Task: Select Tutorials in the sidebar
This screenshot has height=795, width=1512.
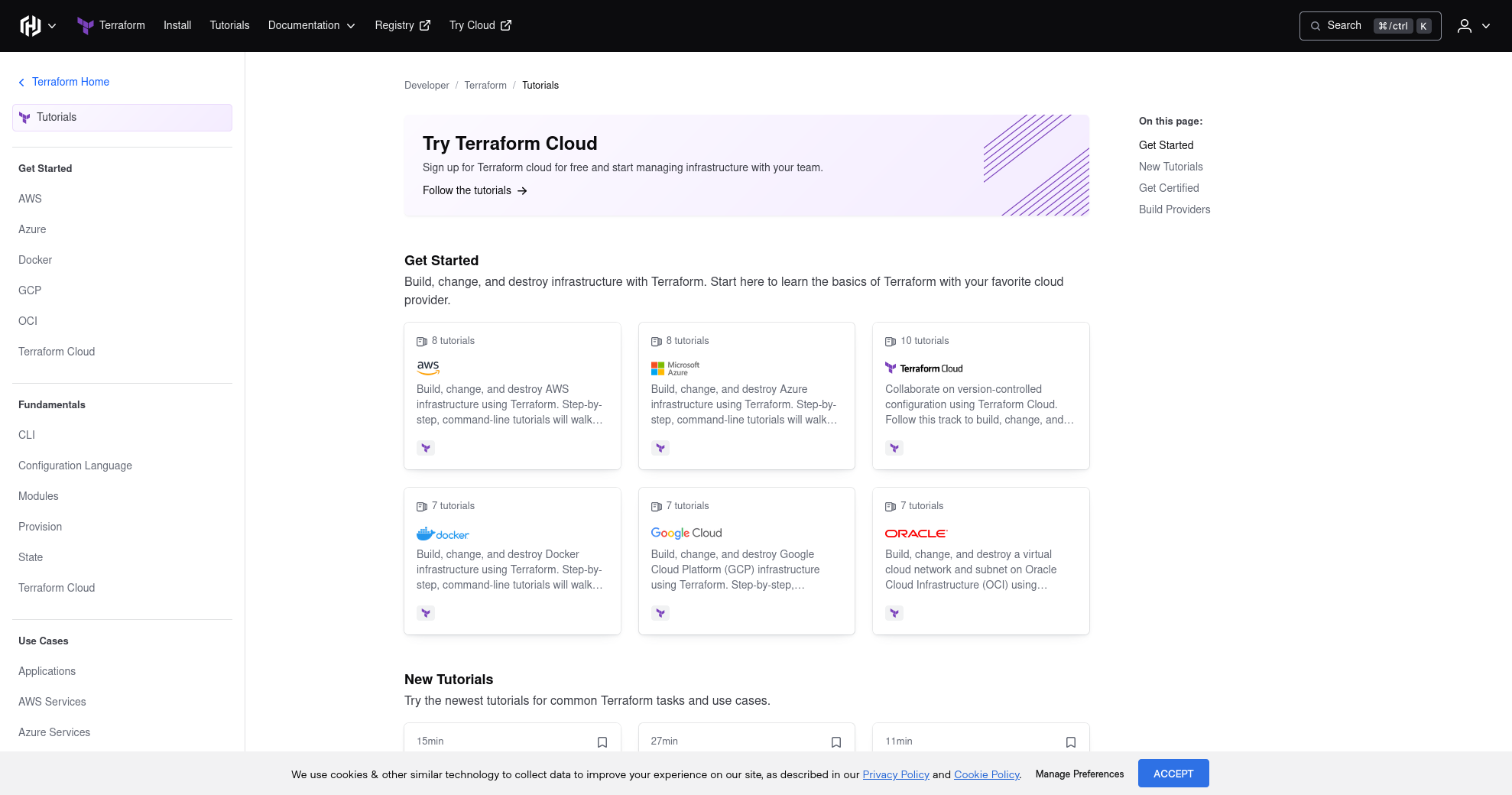Action: click(x=122, y=118)
